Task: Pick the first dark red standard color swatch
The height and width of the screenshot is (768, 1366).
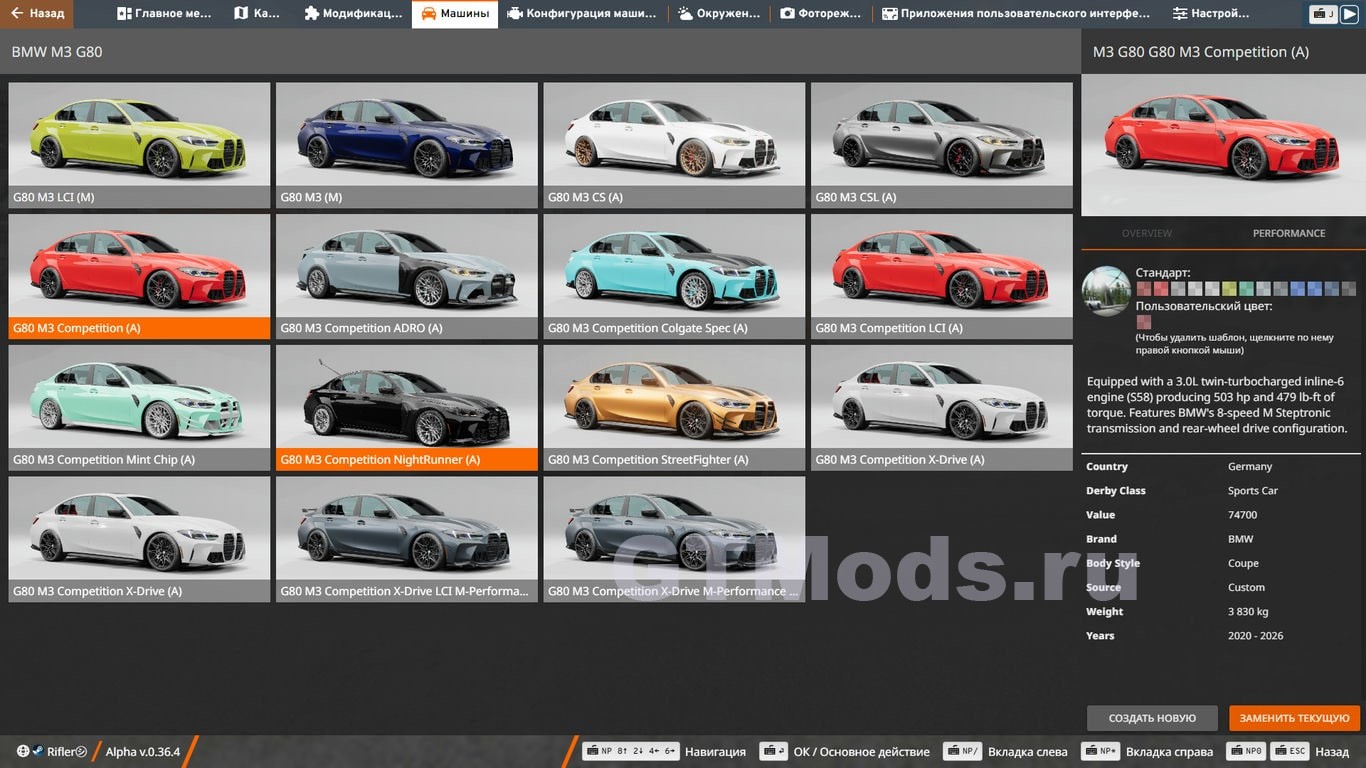Action: pyautogui.click(x=1144, y=289)
